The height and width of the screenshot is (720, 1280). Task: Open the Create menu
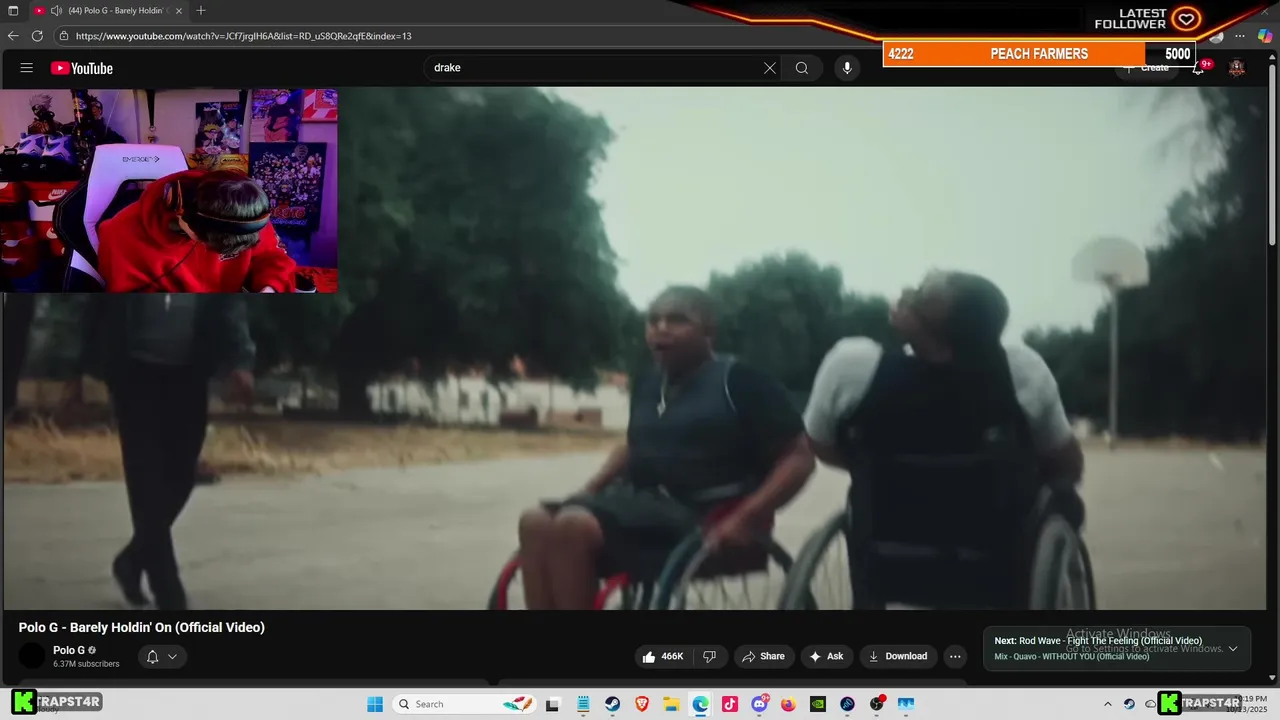1146,68
